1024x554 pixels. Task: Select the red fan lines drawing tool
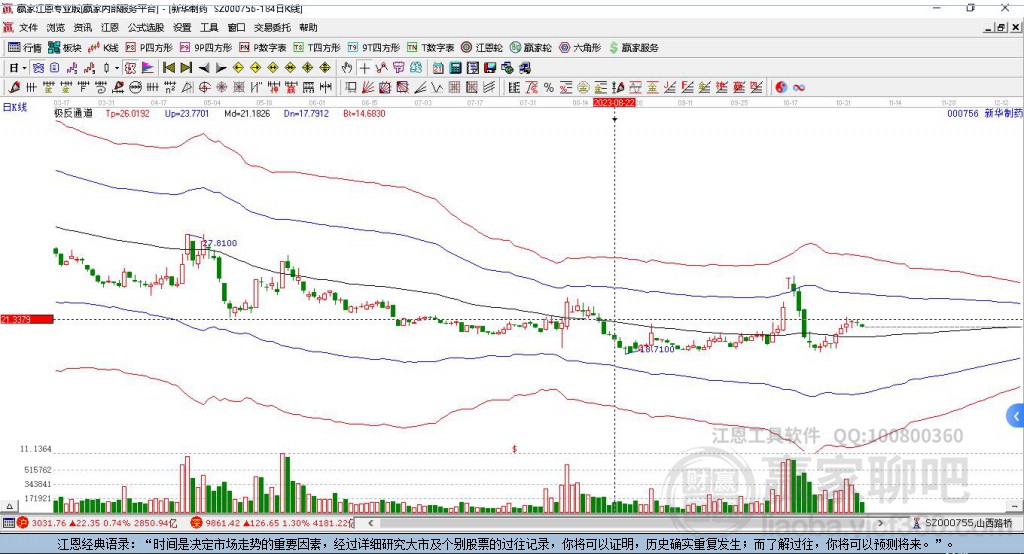(368, 88)
